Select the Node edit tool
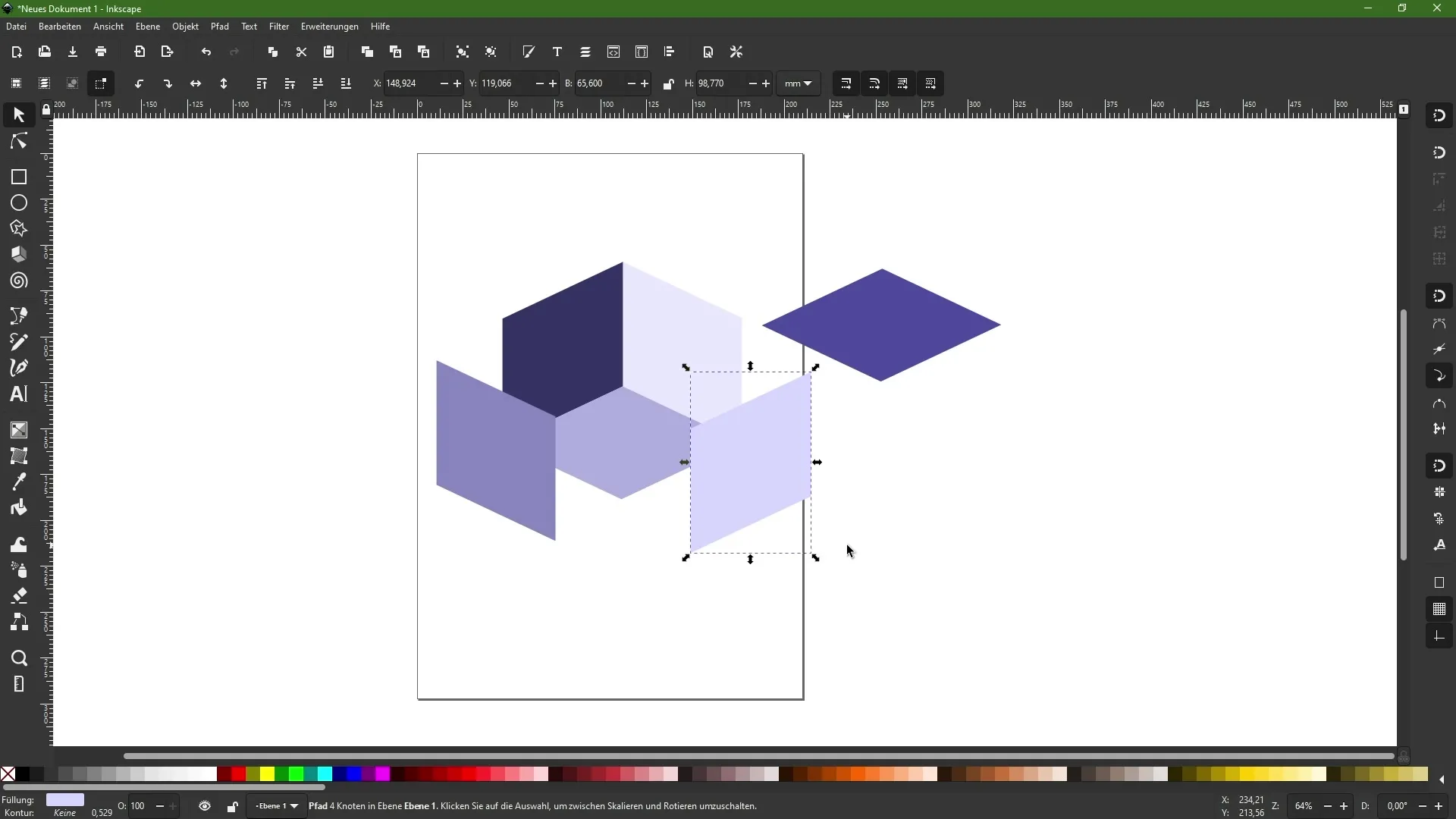Screen dimensions: 1456x819 coord(19,142)
